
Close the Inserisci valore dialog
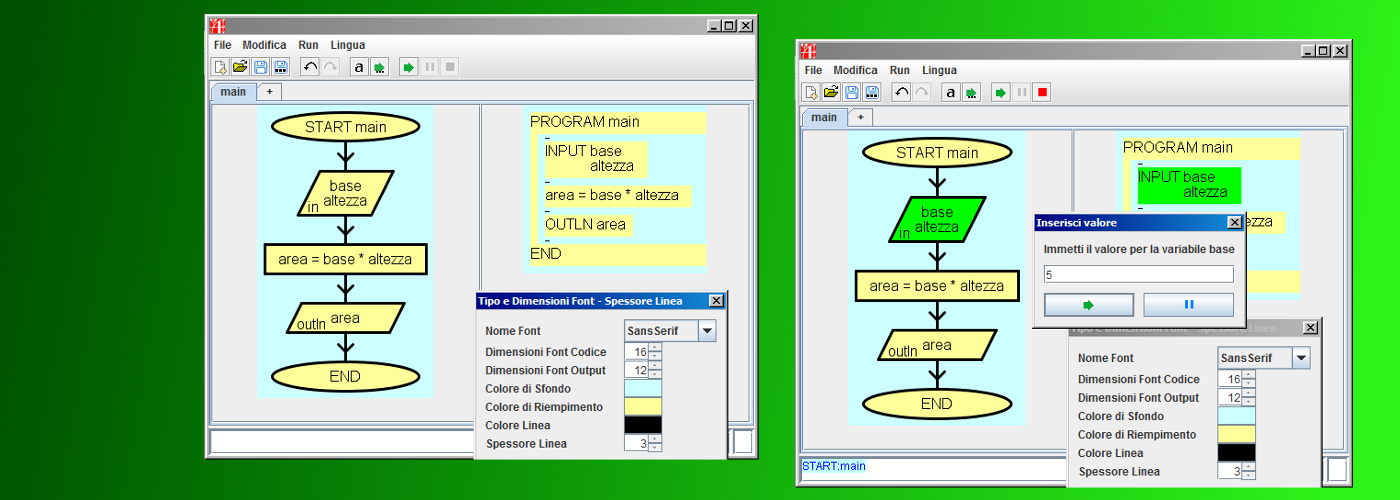point(1234,223)
